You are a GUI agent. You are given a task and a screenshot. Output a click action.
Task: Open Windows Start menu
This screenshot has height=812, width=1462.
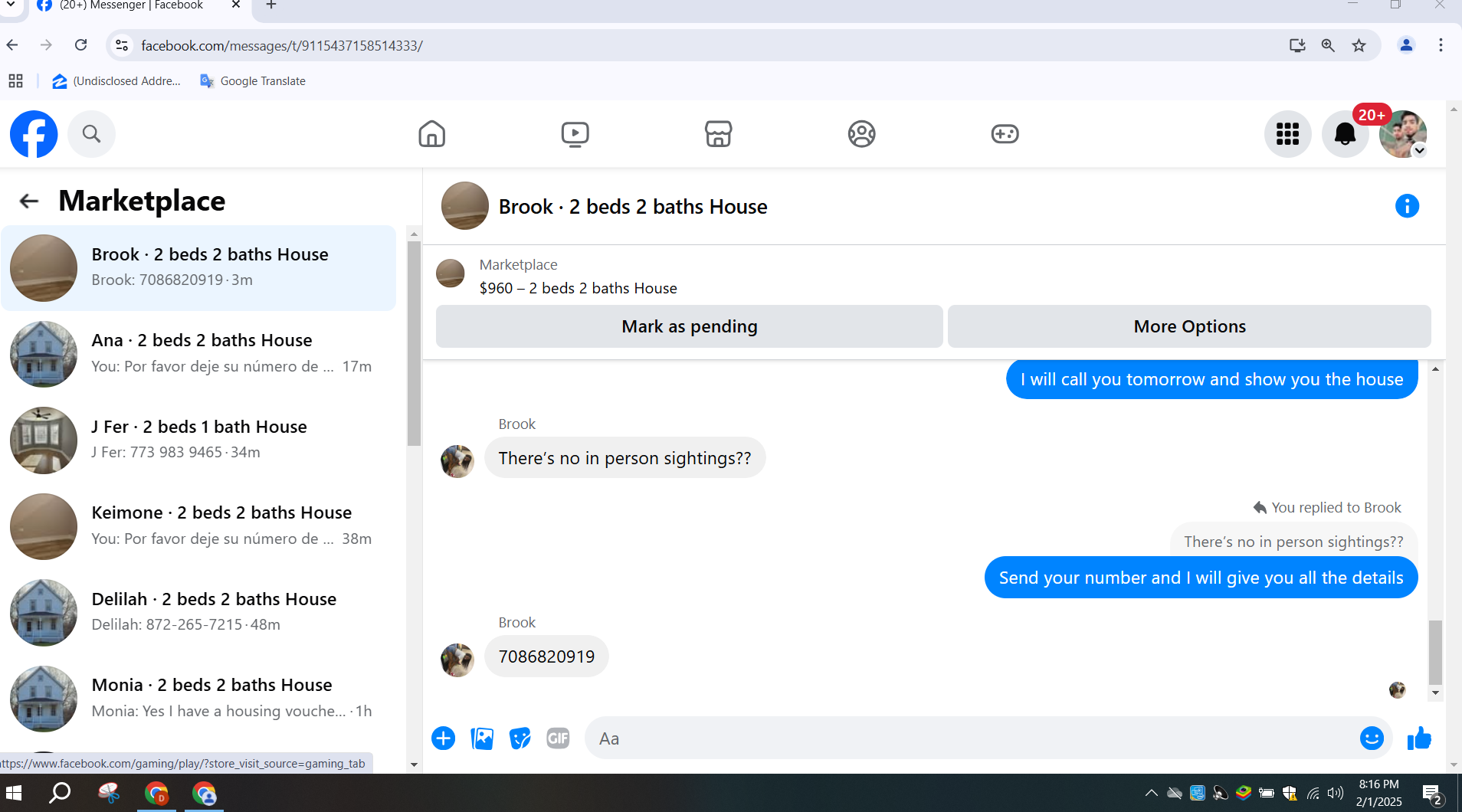click(x=14, y=793)
